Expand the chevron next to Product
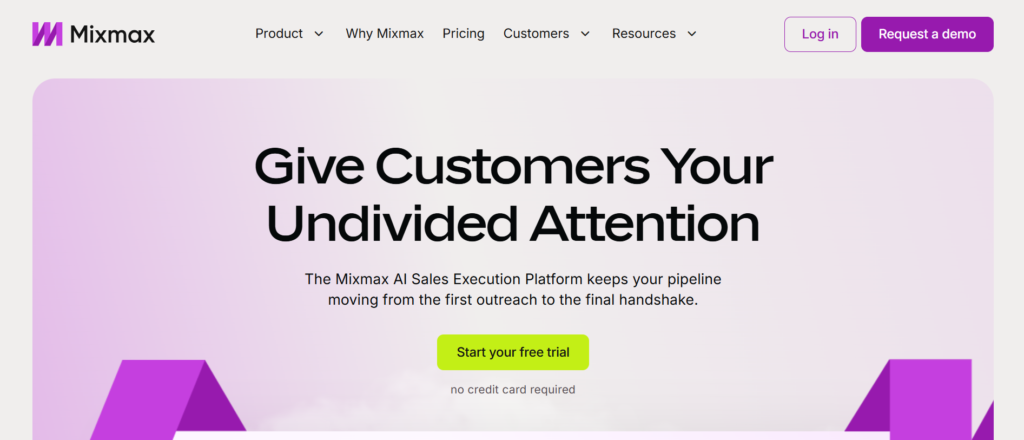Screen dimensions: 1024x440 coord(319,34)
